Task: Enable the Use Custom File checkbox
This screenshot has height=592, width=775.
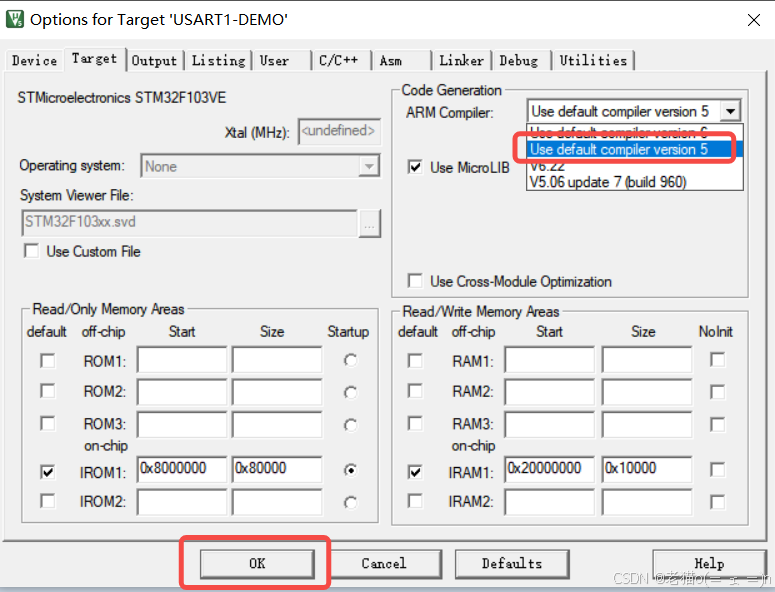Action: tap(31, 251)
